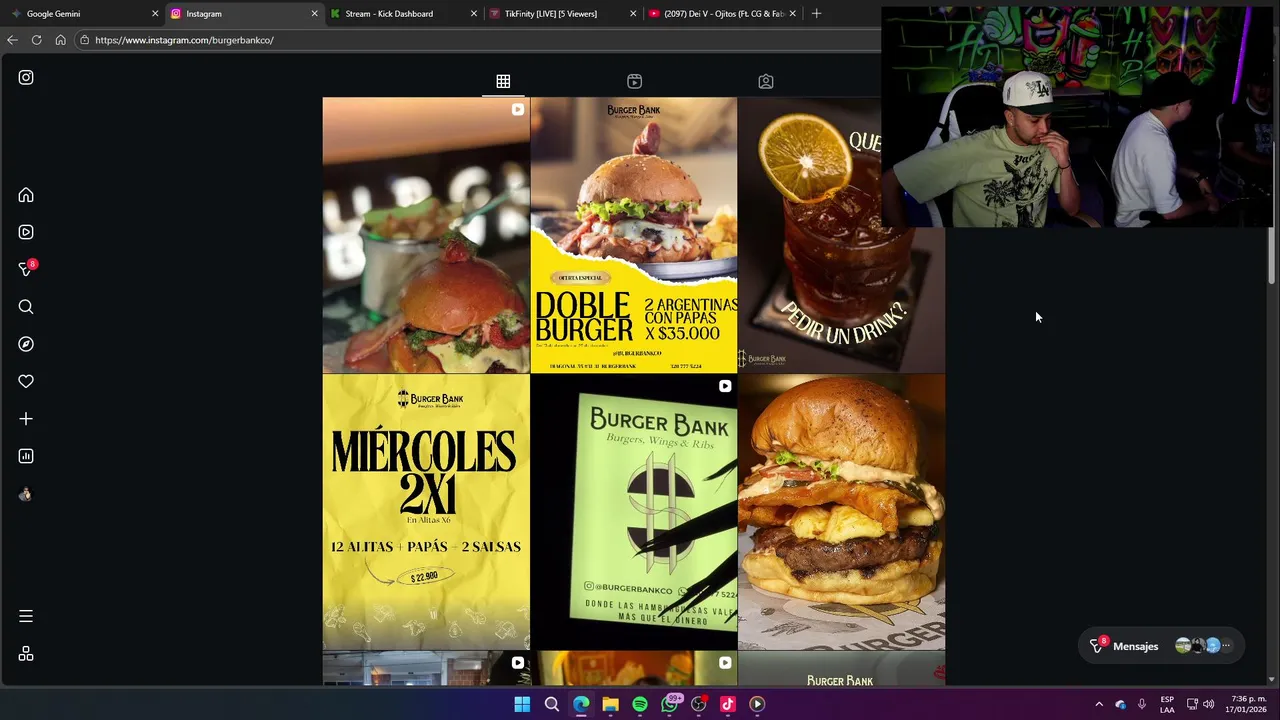Select the Reels tab on the profile
1280x720 pixels.
coord(634,81)
